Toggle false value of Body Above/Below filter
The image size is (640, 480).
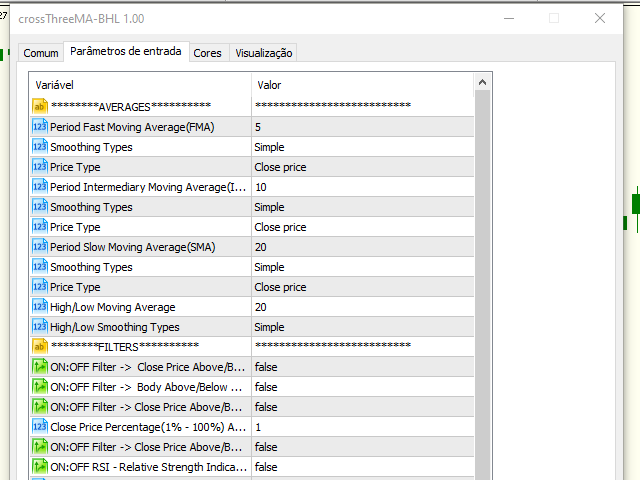(x=363, y=387)
